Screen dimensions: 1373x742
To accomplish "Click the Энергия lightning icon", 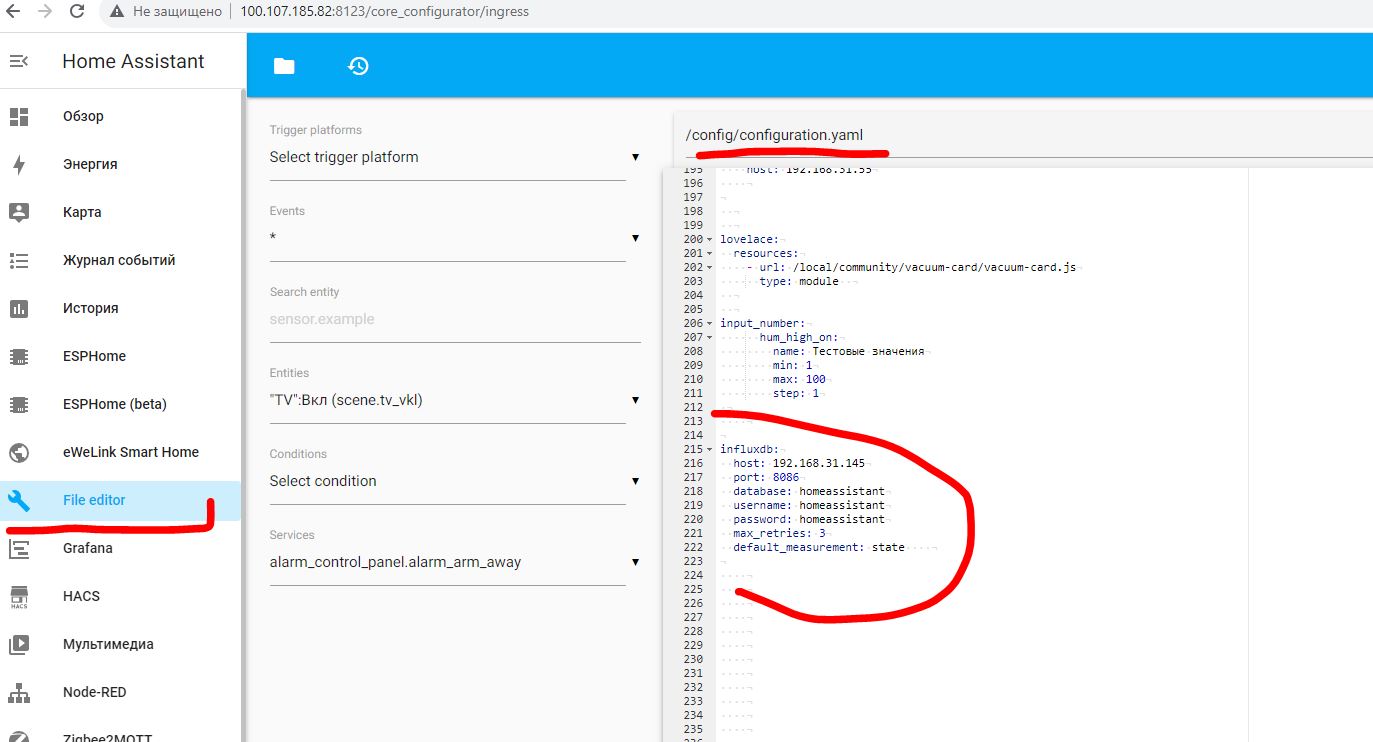I will click(x=19, y=164).
